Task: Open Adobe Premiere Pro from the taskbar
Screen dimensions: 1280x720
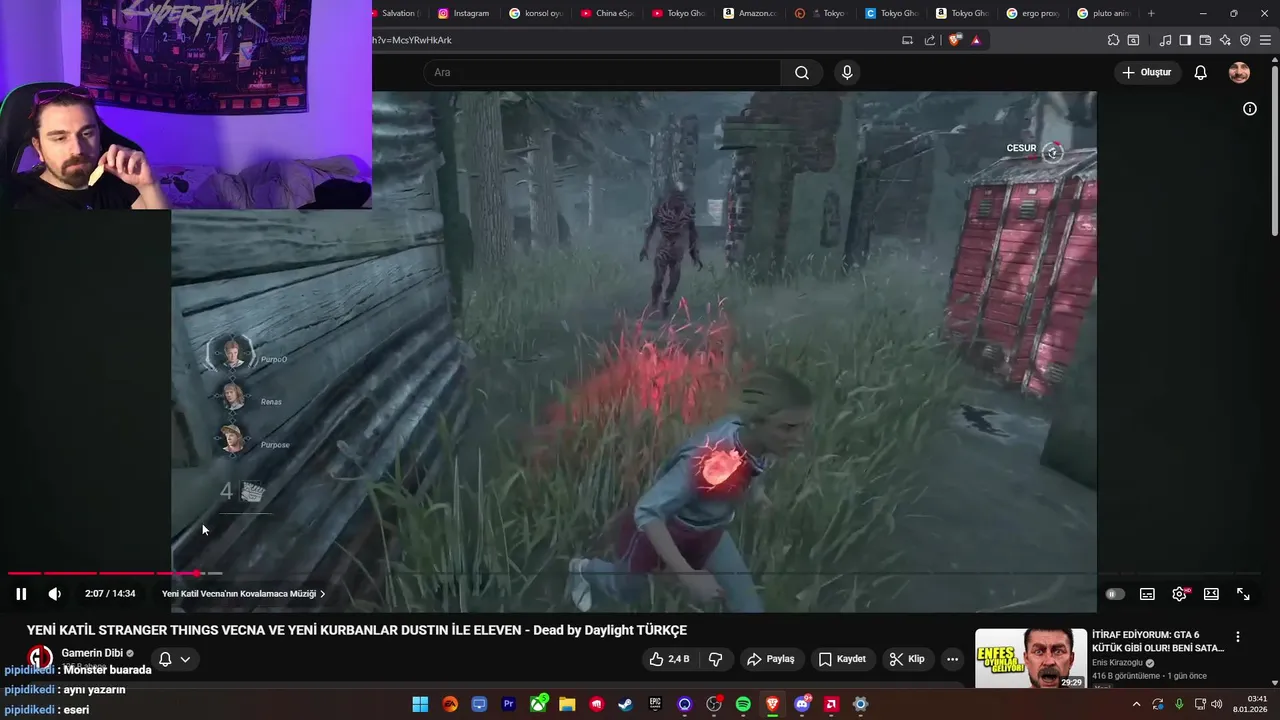Action: point(508,704)
